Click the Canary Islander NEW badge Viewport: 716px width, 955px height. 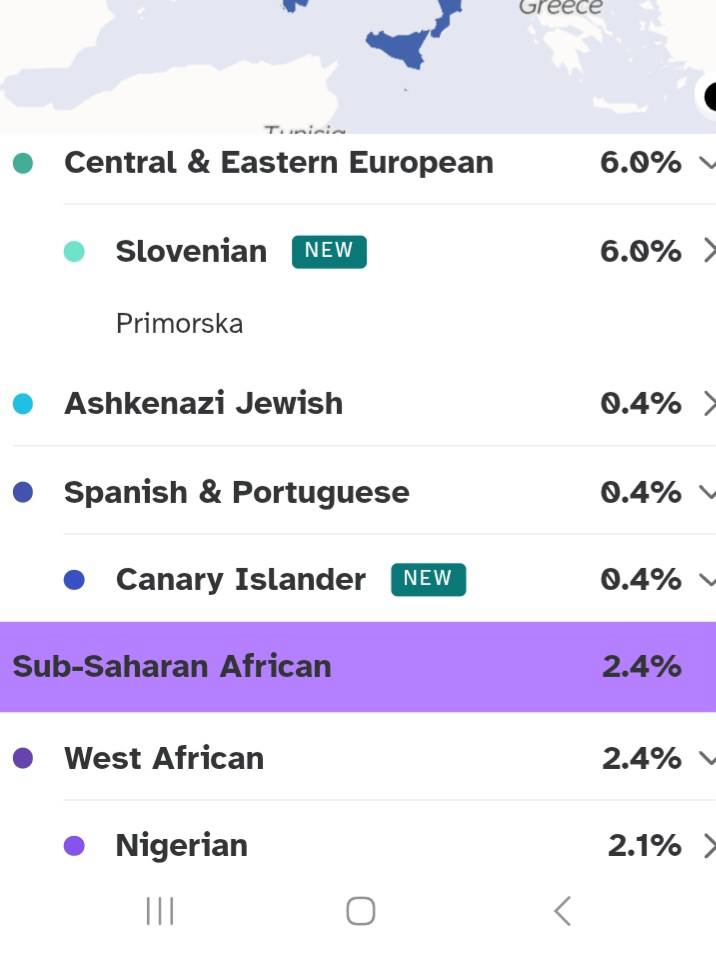[x=428, y=579]
